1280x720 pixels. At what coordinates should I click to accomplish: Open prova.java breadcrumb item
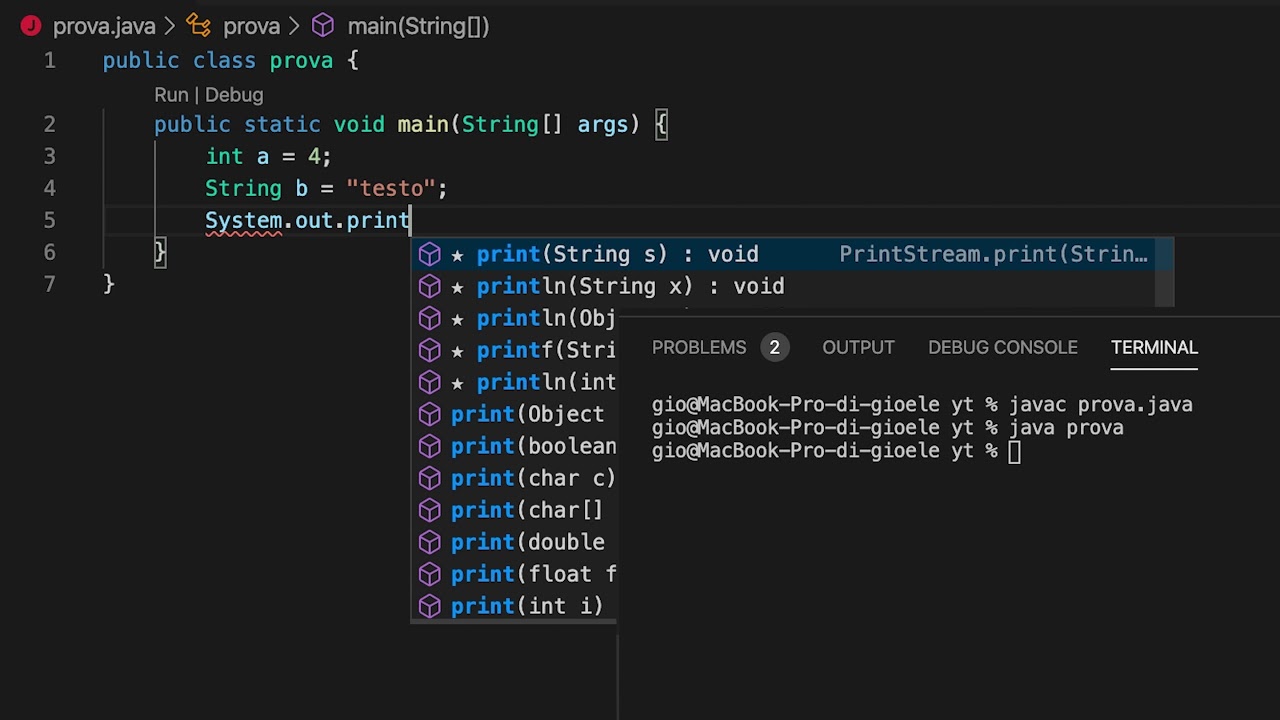click(104, 26)
